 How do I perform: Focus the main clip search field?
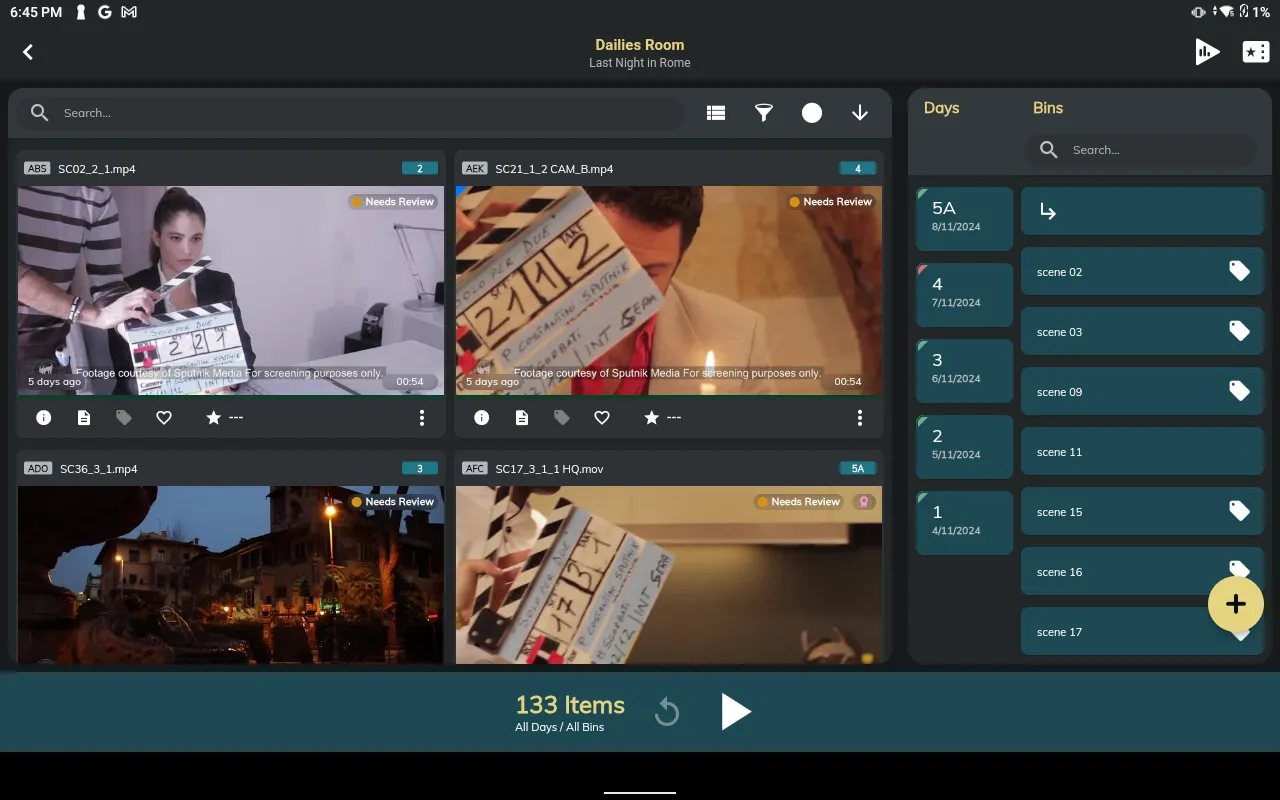(x=350, y=113)
